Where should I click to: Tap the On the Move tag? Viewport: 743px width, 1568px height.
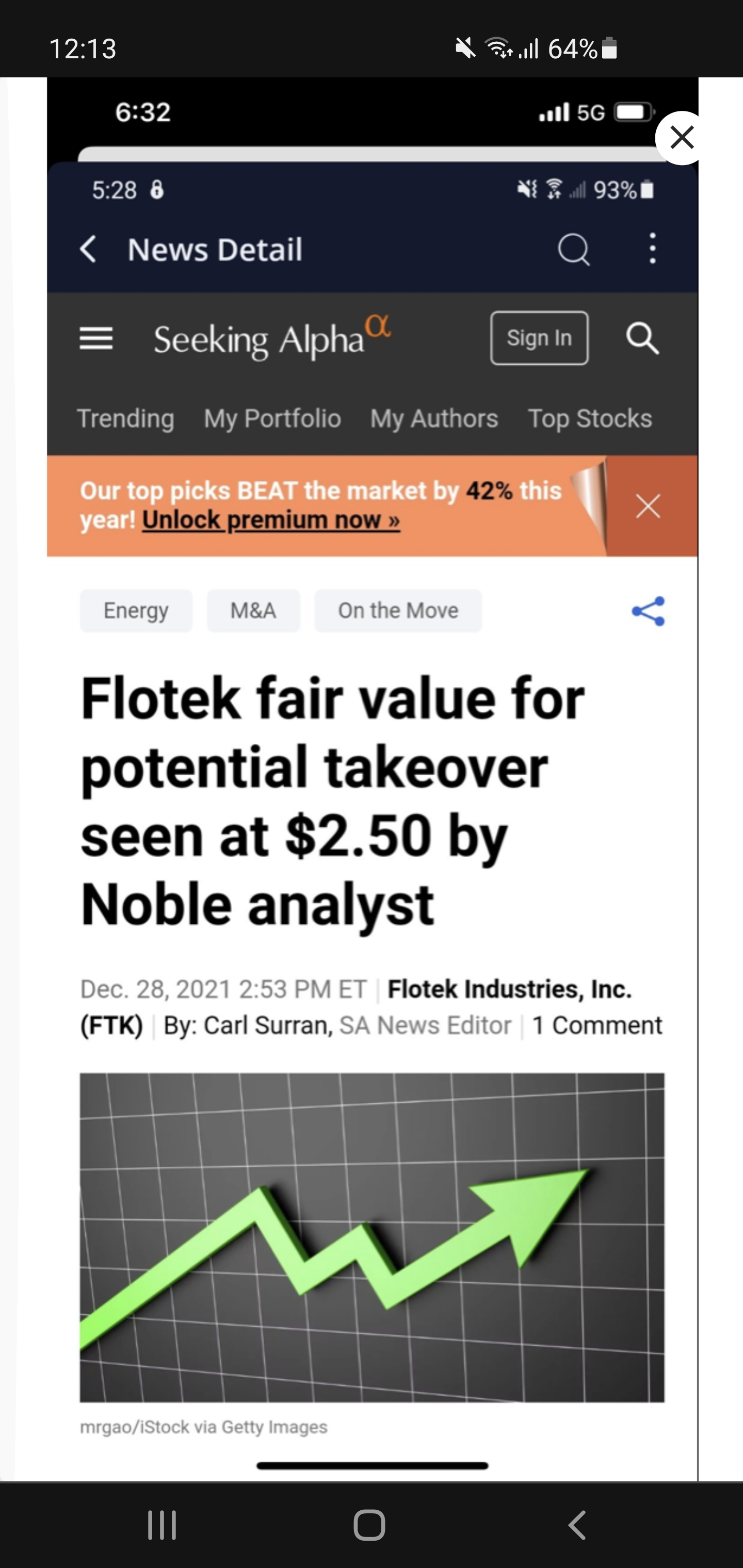click(x=398, y=611)
